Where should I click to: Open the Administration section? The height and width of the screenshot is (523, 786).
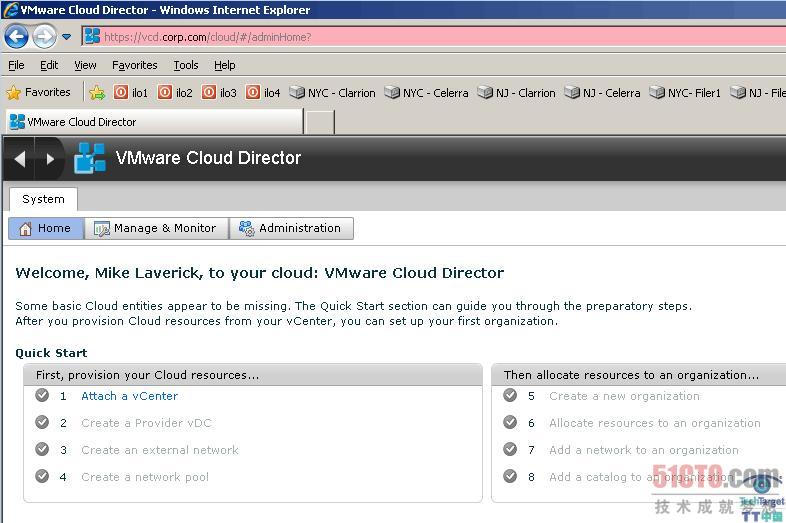(291, 228)
